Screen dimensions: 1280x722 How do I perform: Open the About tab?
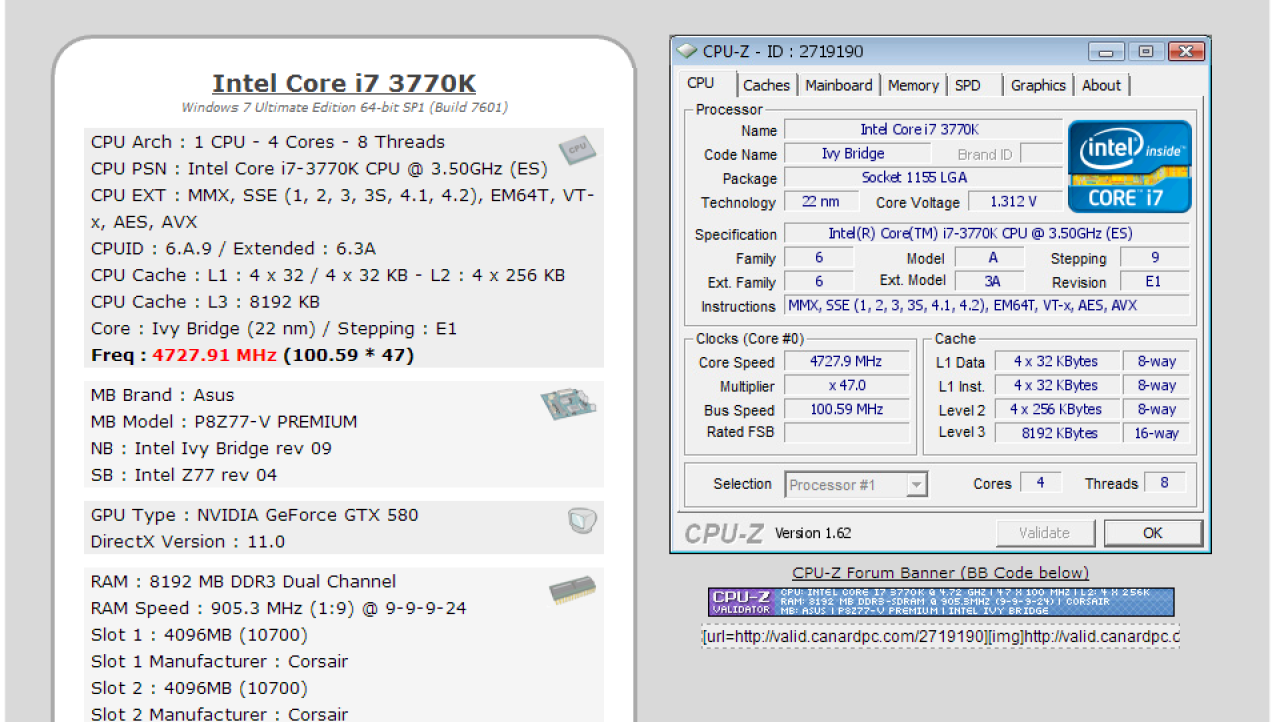point(1101,86)
